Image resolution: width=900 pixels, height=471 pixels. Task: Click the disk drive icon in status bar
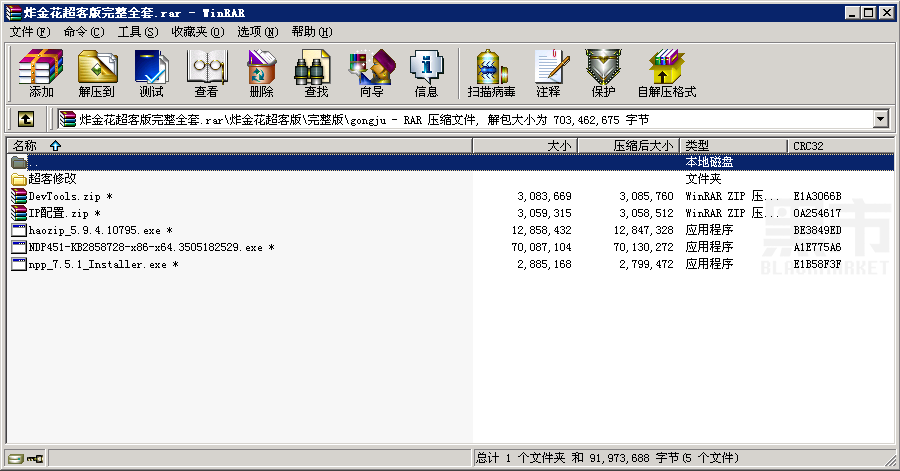coord(15,458)
